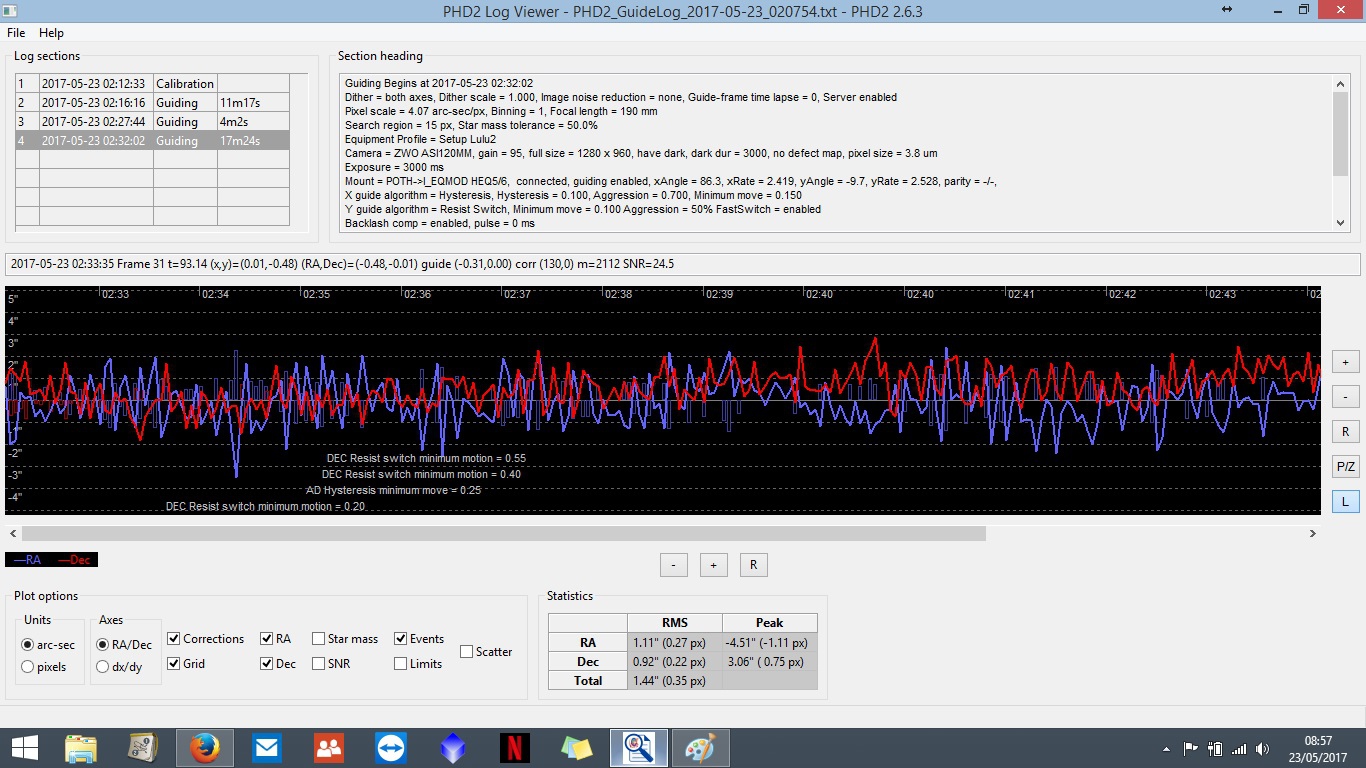Select the Guiding 17m24s log section

tap(152, 141)
